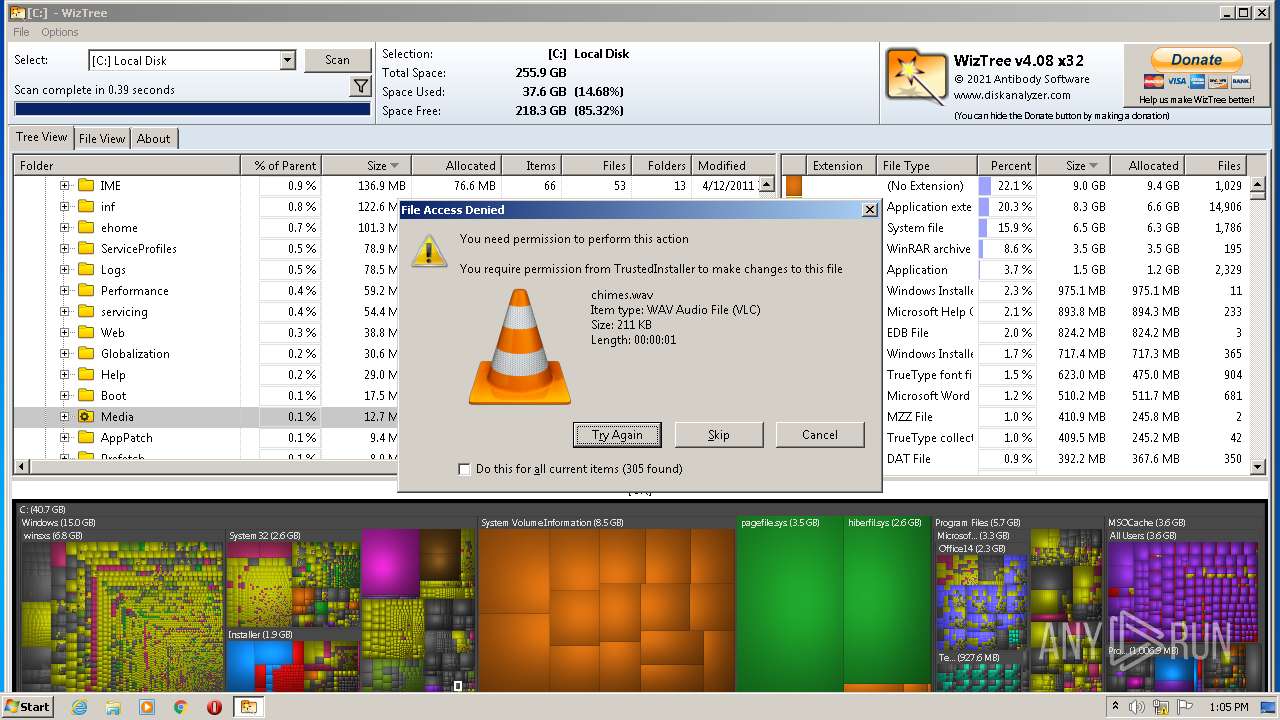
Task: Open Opera from the taskbar
Action: point(214,706)
